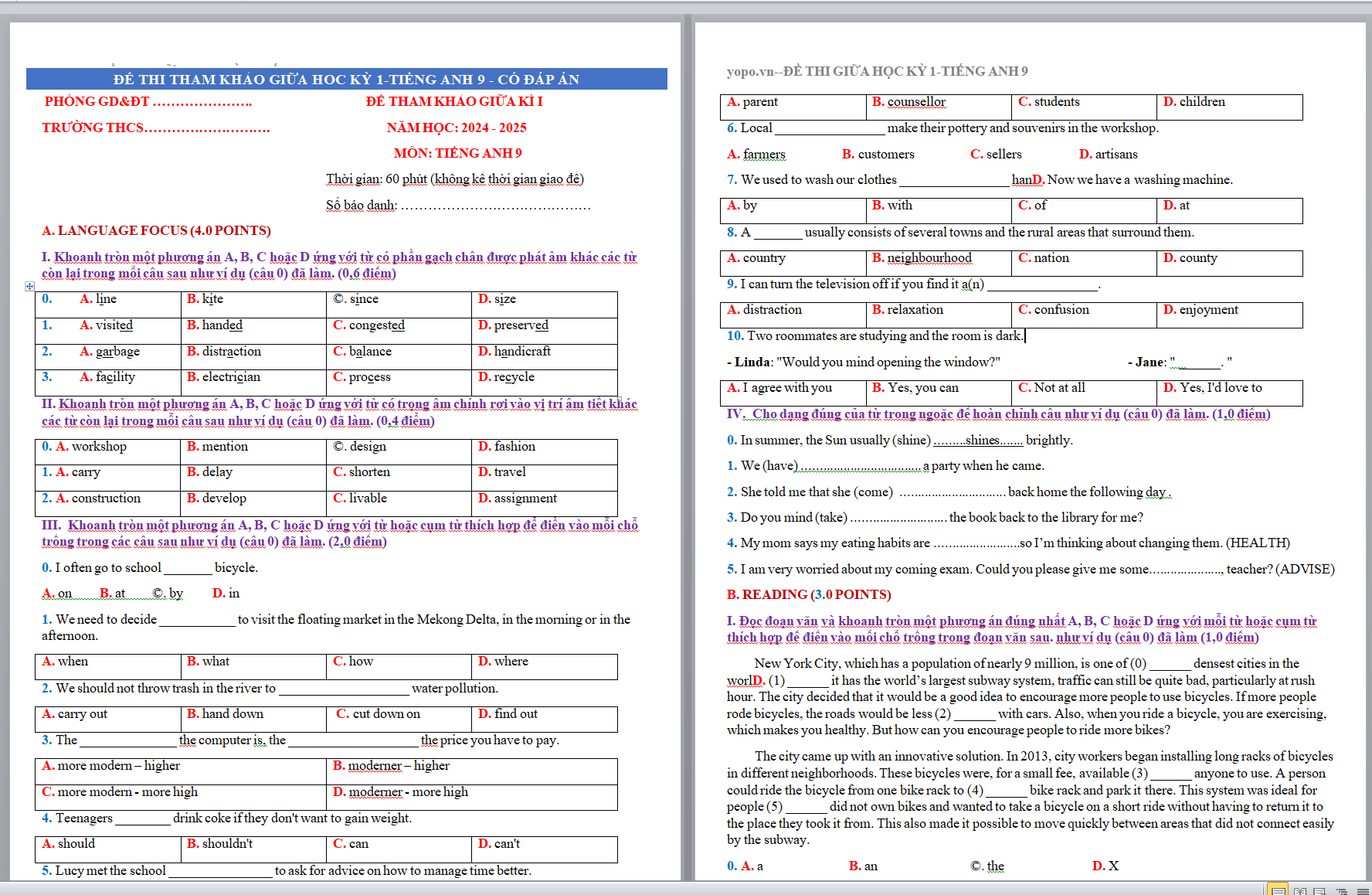
Task: Switch to Outline view
Action: tap(1341, 890)
